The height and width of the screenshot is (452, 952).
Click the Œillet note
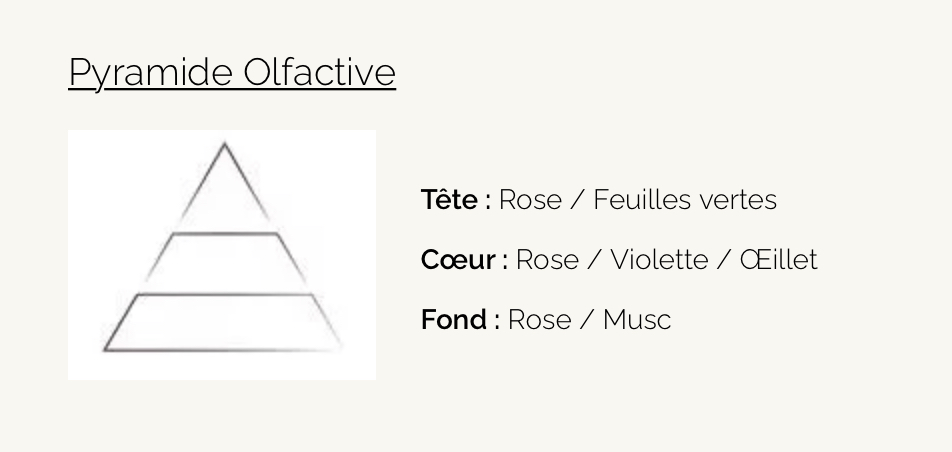[778, 259]
